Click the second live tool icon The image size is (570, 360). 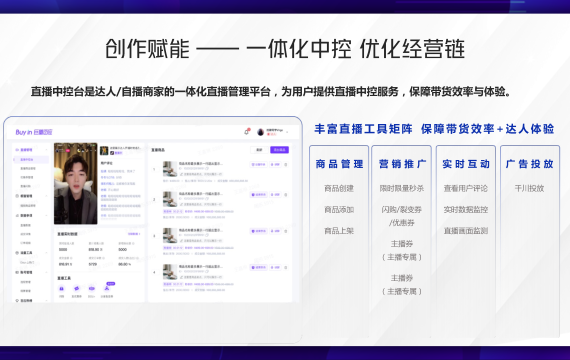click(x=77, y=288)
